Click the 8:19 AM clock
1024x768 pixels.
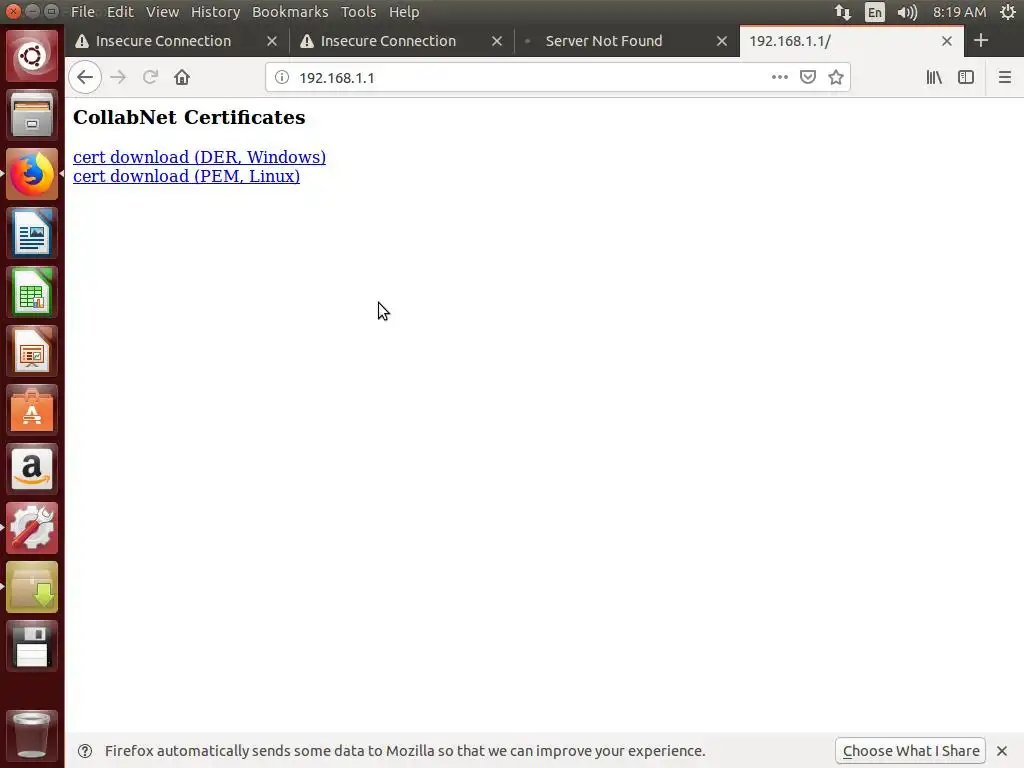click(959, 12)
